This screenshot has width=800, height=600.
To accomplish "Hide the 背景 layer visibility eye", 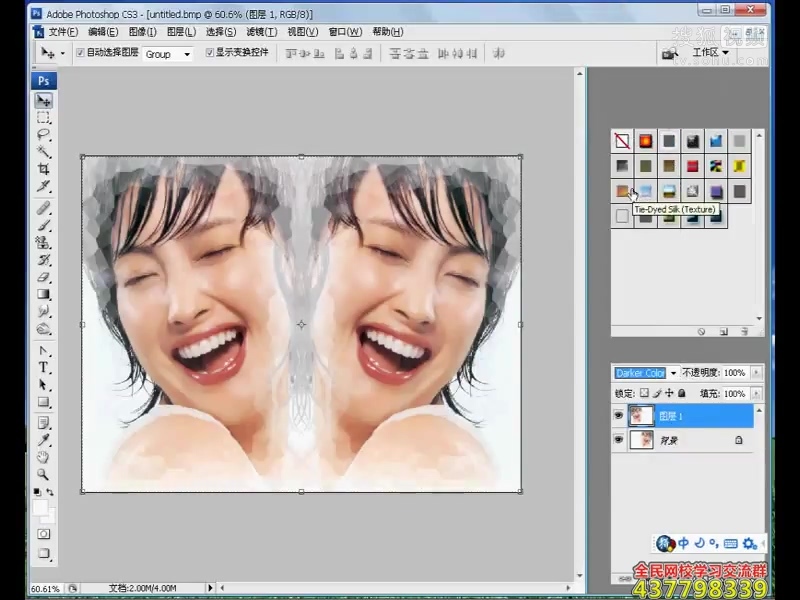I will point(619,439).
